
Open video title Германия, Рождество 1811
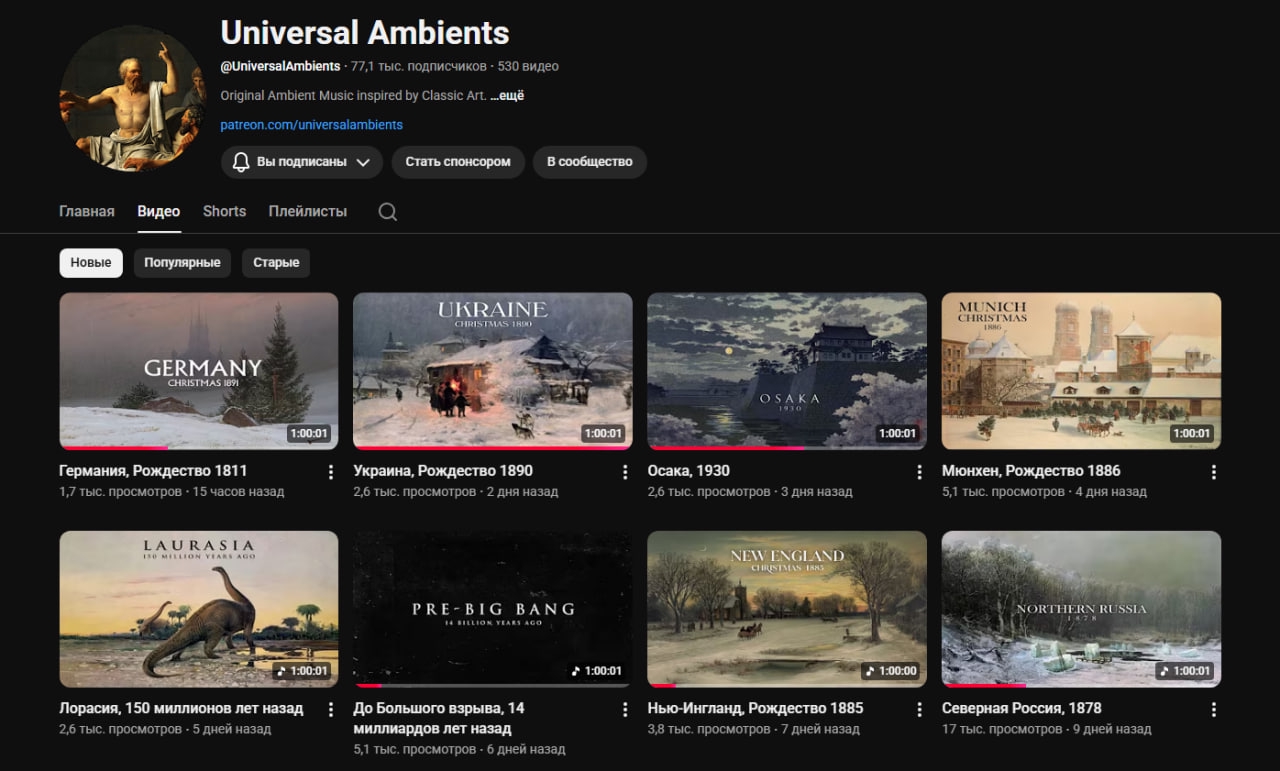pos(153,471)
